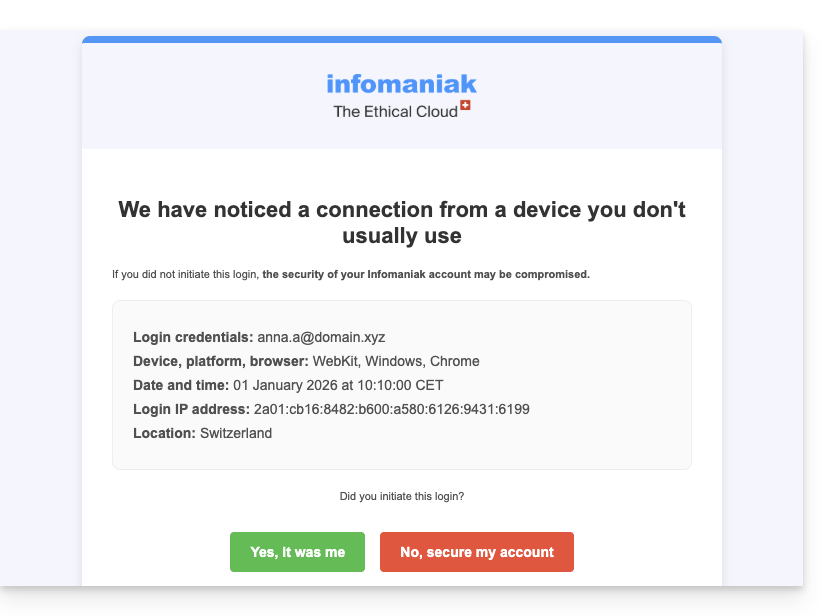Viewport: 833px width, 616px height.
Task: Click the headline about unusual device connection
Action: (x=401, y=222)
